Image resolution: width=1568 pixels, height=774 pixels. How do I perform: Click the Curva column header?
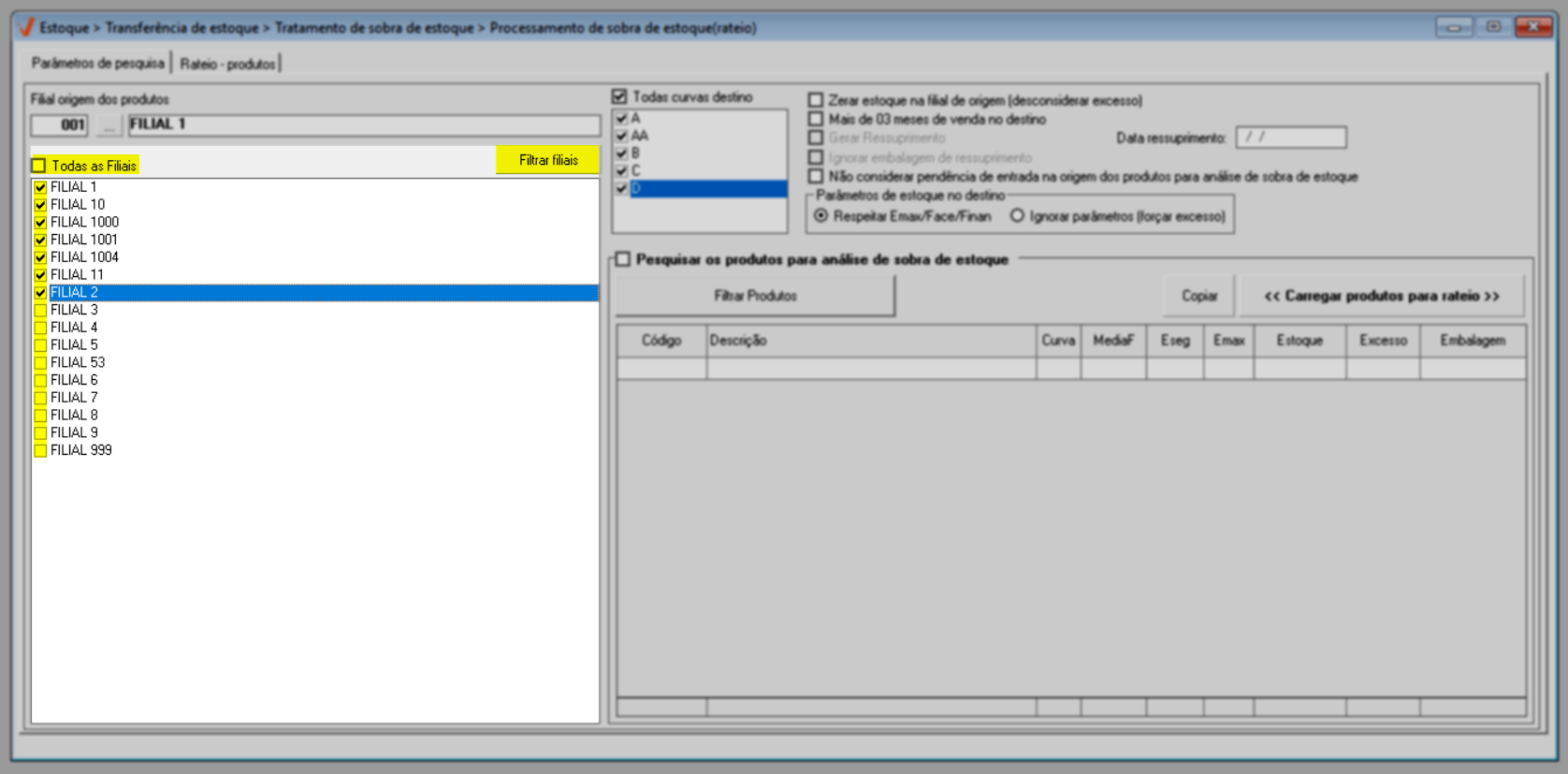coord(1058,341)
